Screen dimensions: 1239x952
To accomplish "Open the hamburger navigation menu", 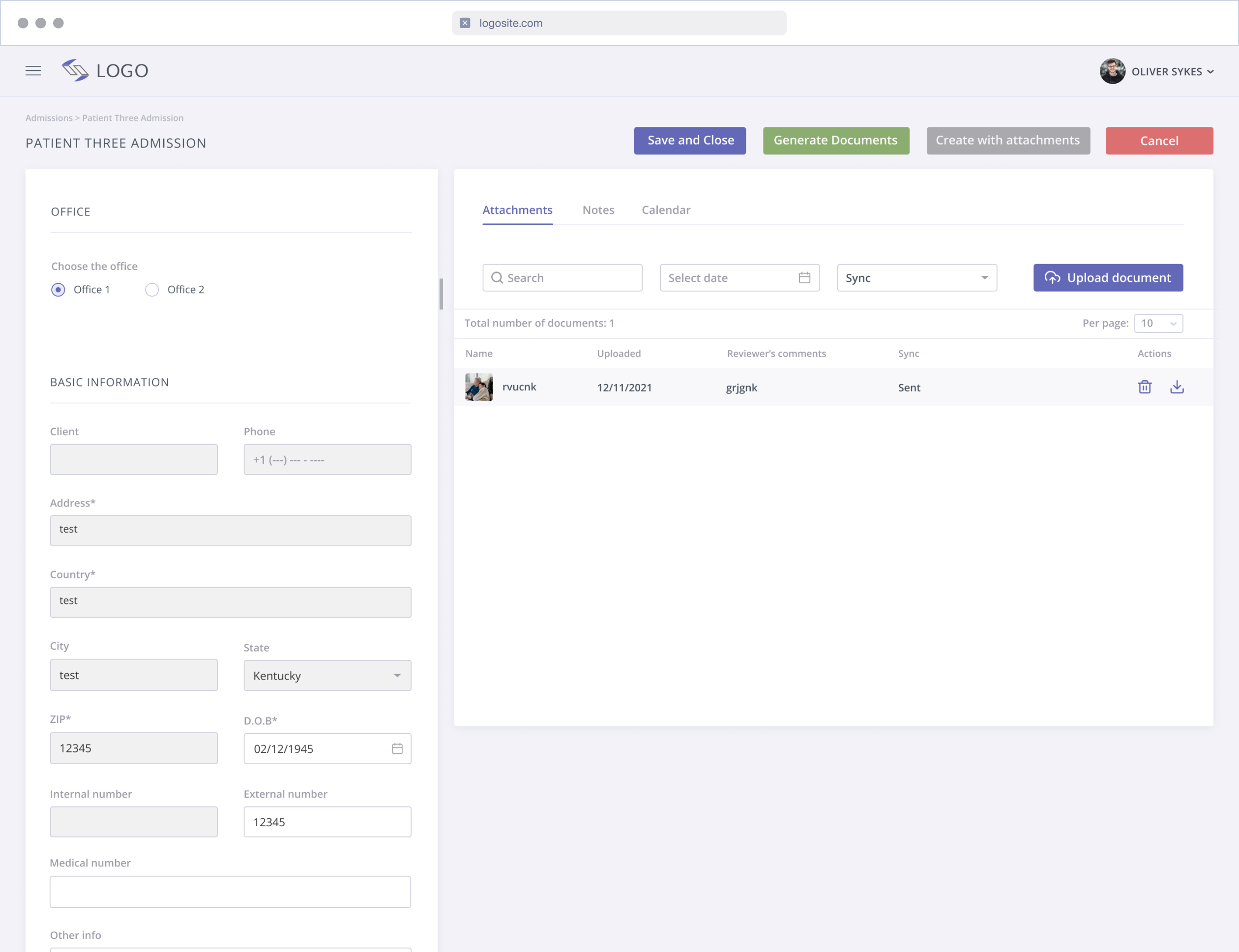I will click(33, 71).
